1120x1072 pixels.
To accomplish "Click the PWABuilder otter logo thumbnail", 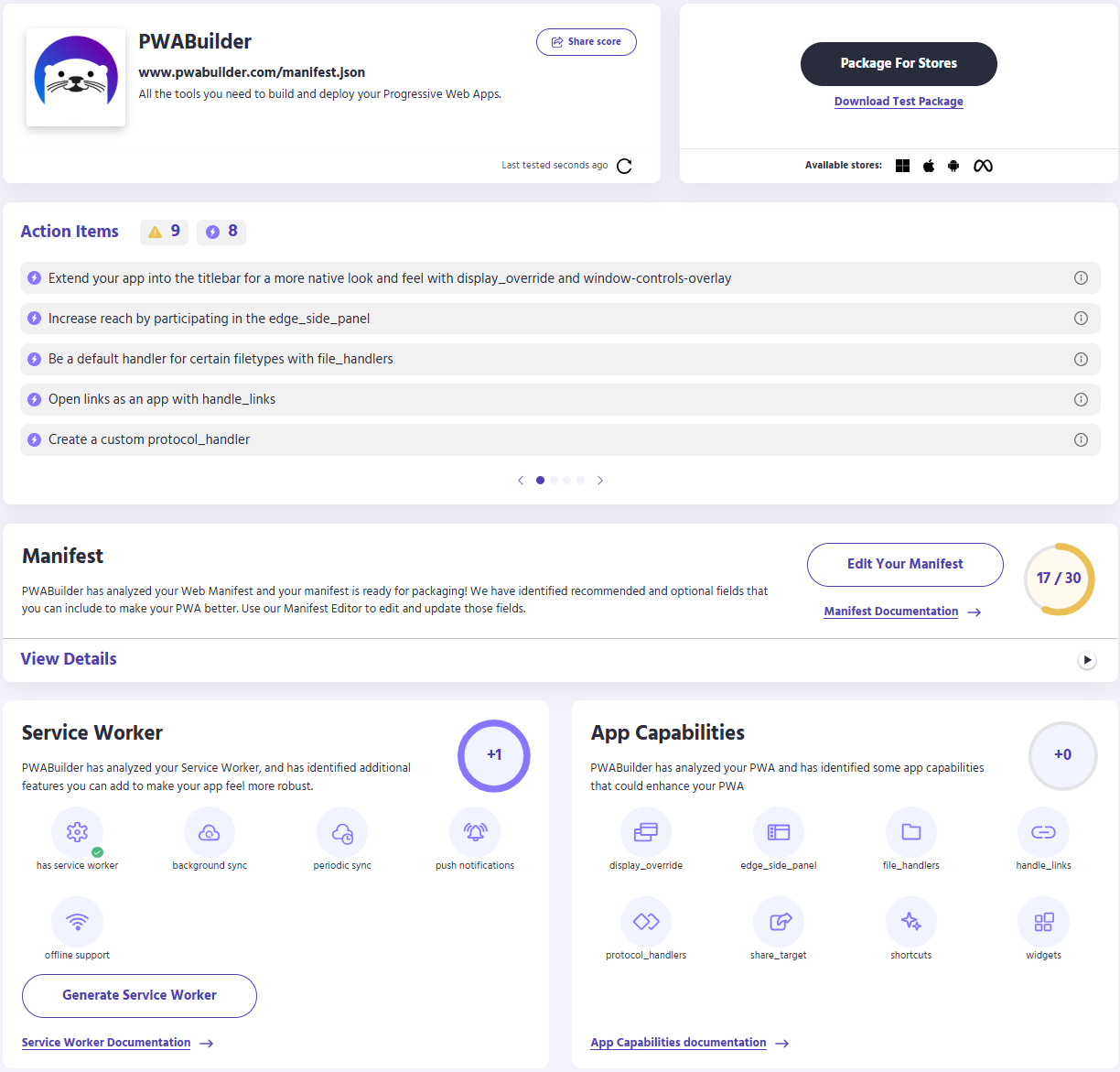I will click(x=76, y=77).
